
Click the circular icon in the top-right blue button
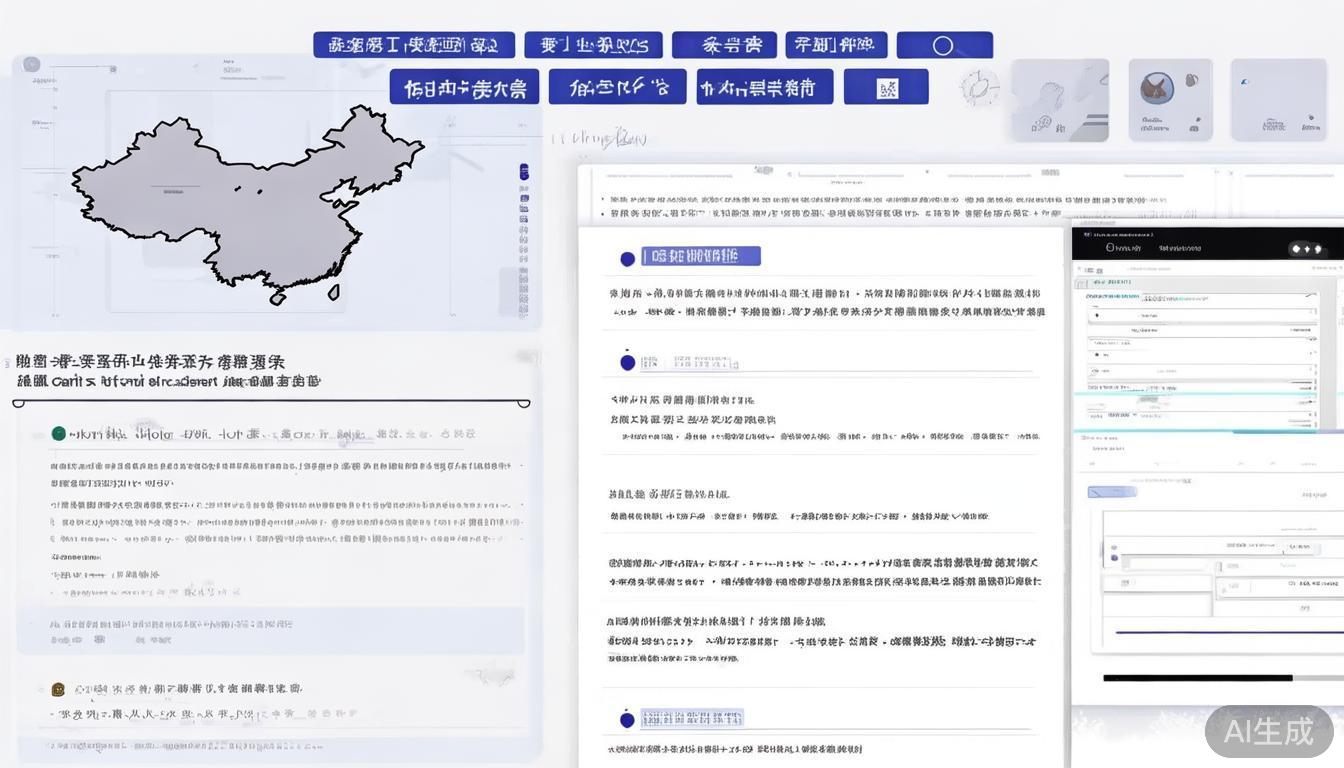[944, 44]
